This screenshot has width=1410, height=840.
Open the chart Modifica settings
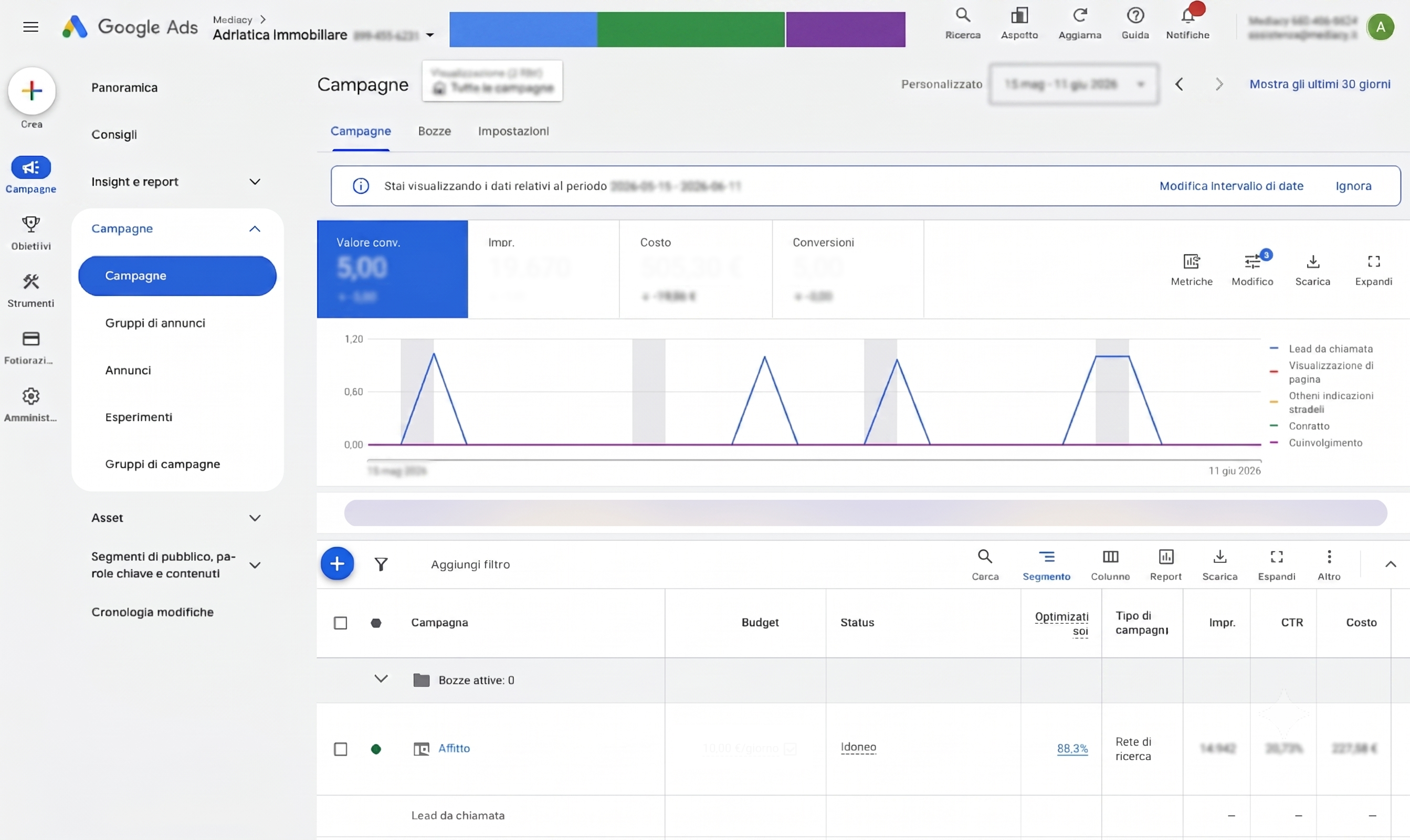pos(1252,269)
